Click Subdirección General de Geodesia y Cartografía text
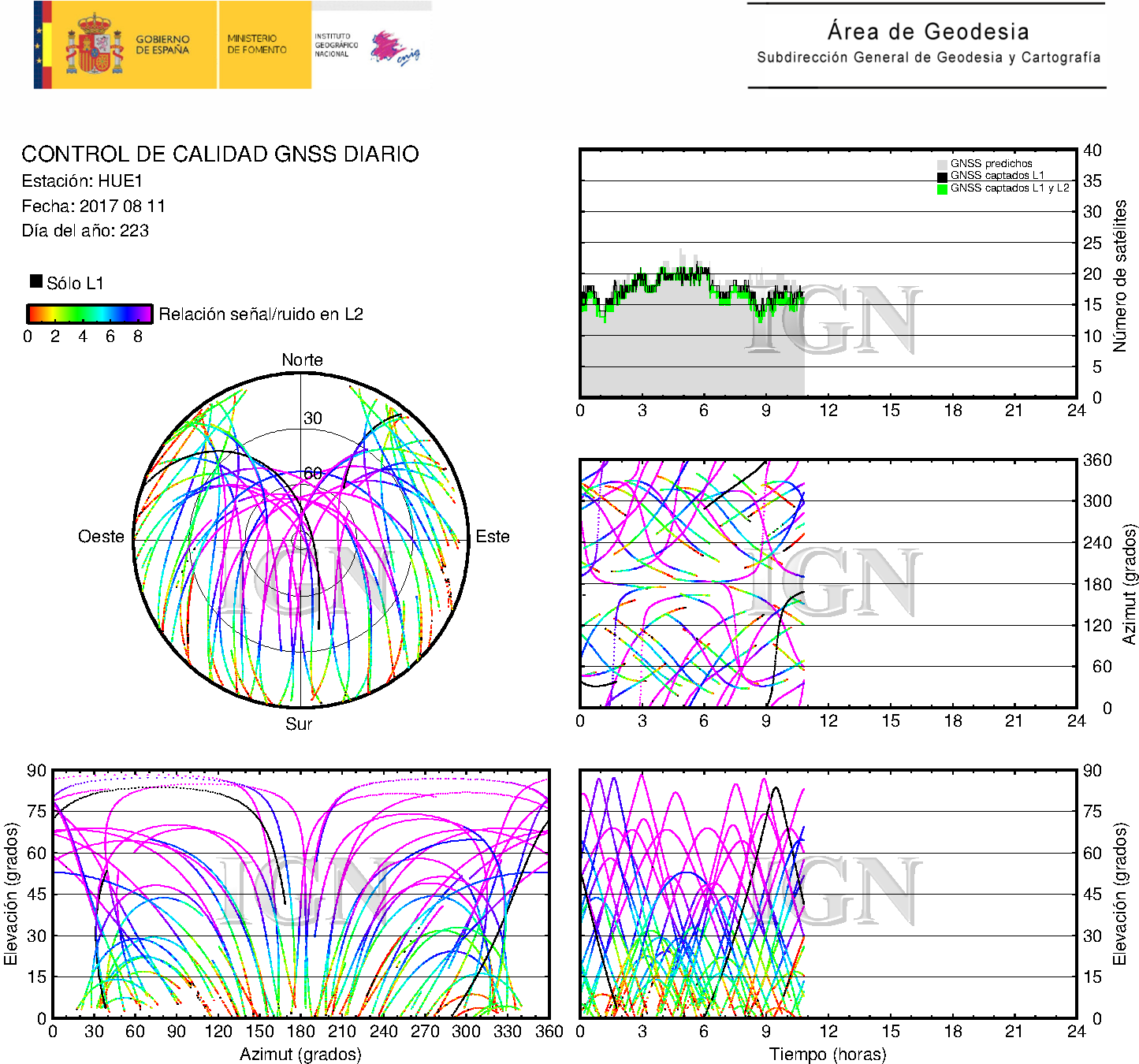 pos(928,58)
